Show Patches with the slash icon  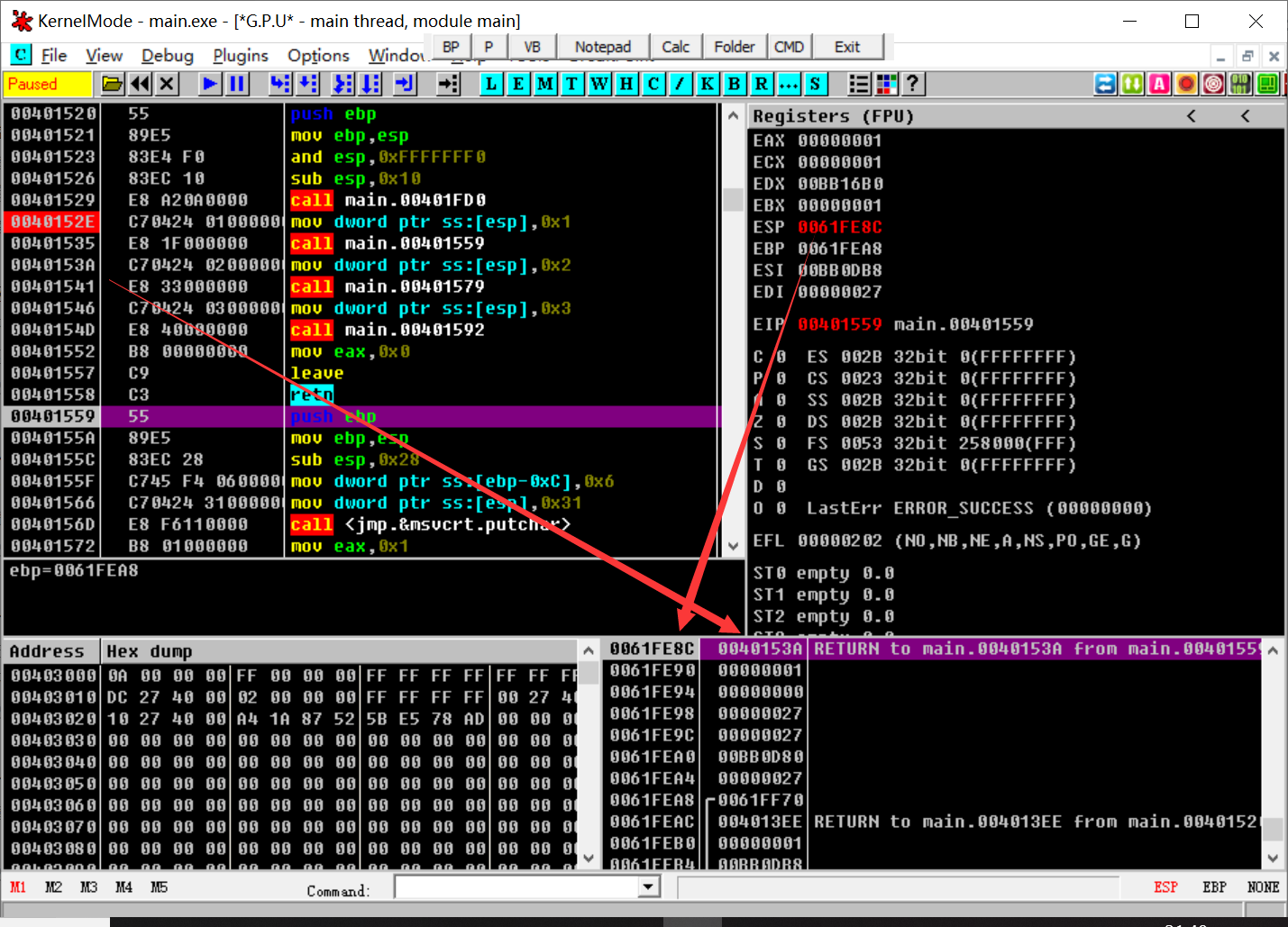click(x=681, y=84)
